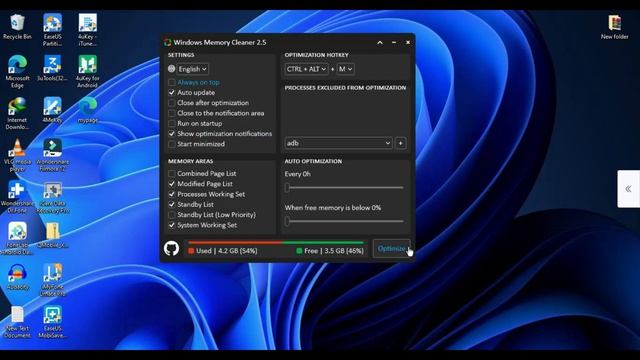Enable Close after optimization
Image resolution: width=640 pixels, height=360 pixels.
click(x=172, y=103)
